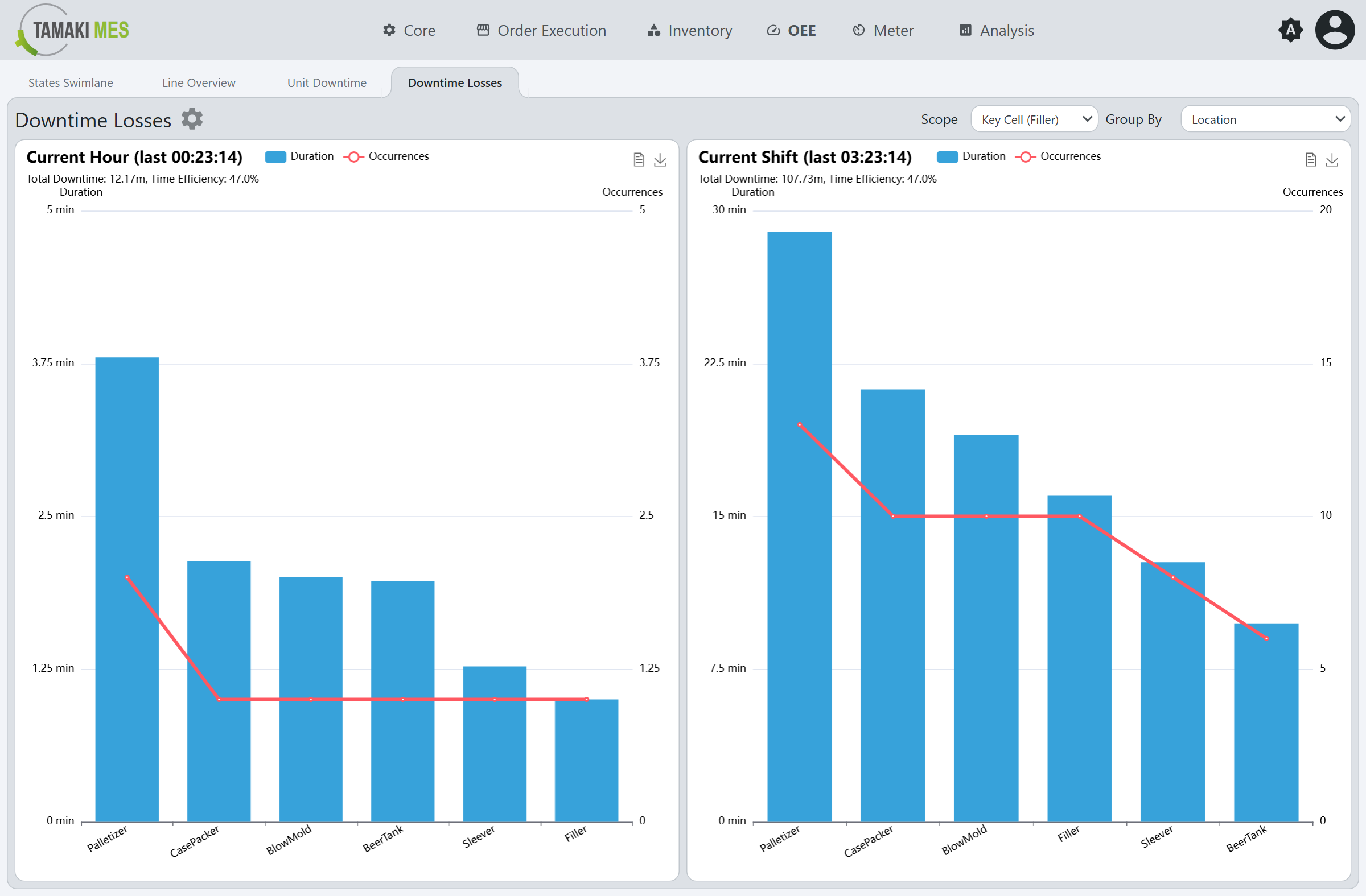
Task: Click Palletizer axis label in Current Hour
Action: click(x=108, y=839)
